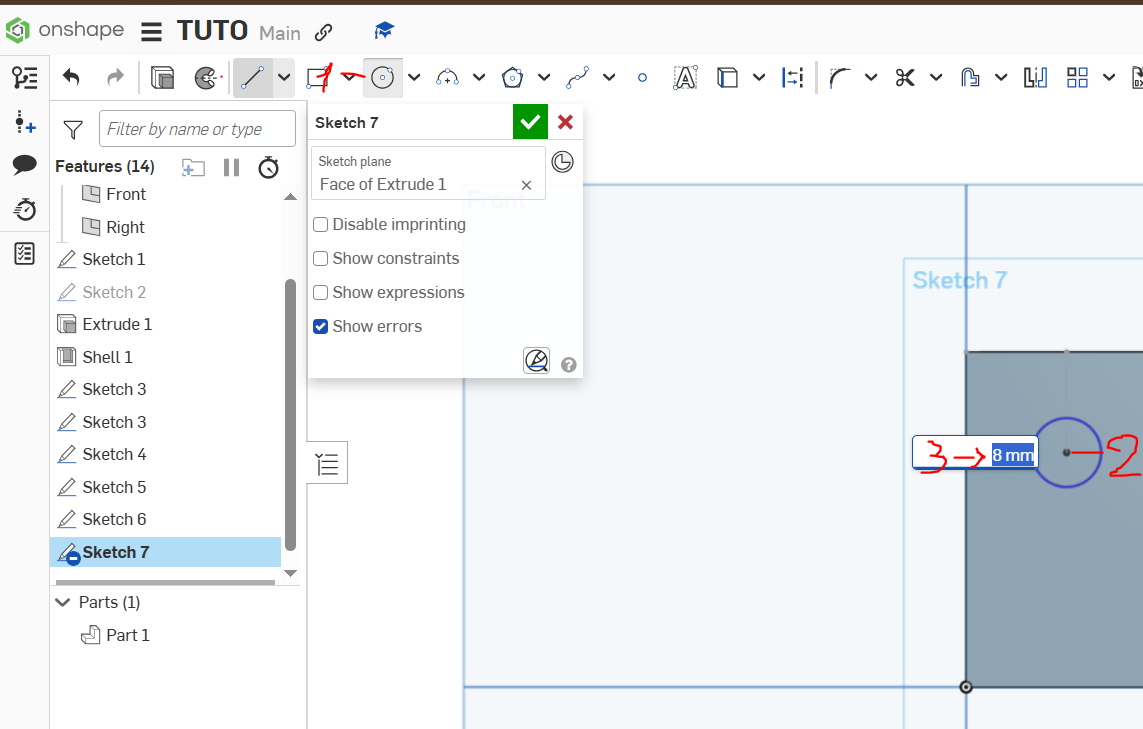1143x729 pixels.
Task: Open the custom tables checklist icon
Action: click(25, 254)
